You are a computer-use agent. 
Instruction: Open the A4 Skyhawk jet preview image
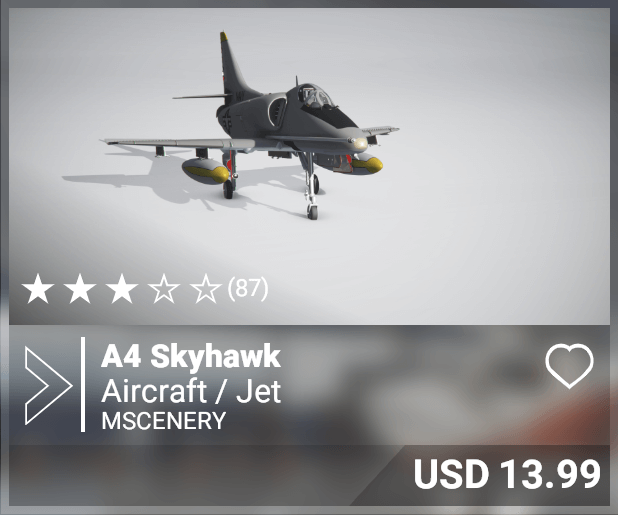(309, 167)
